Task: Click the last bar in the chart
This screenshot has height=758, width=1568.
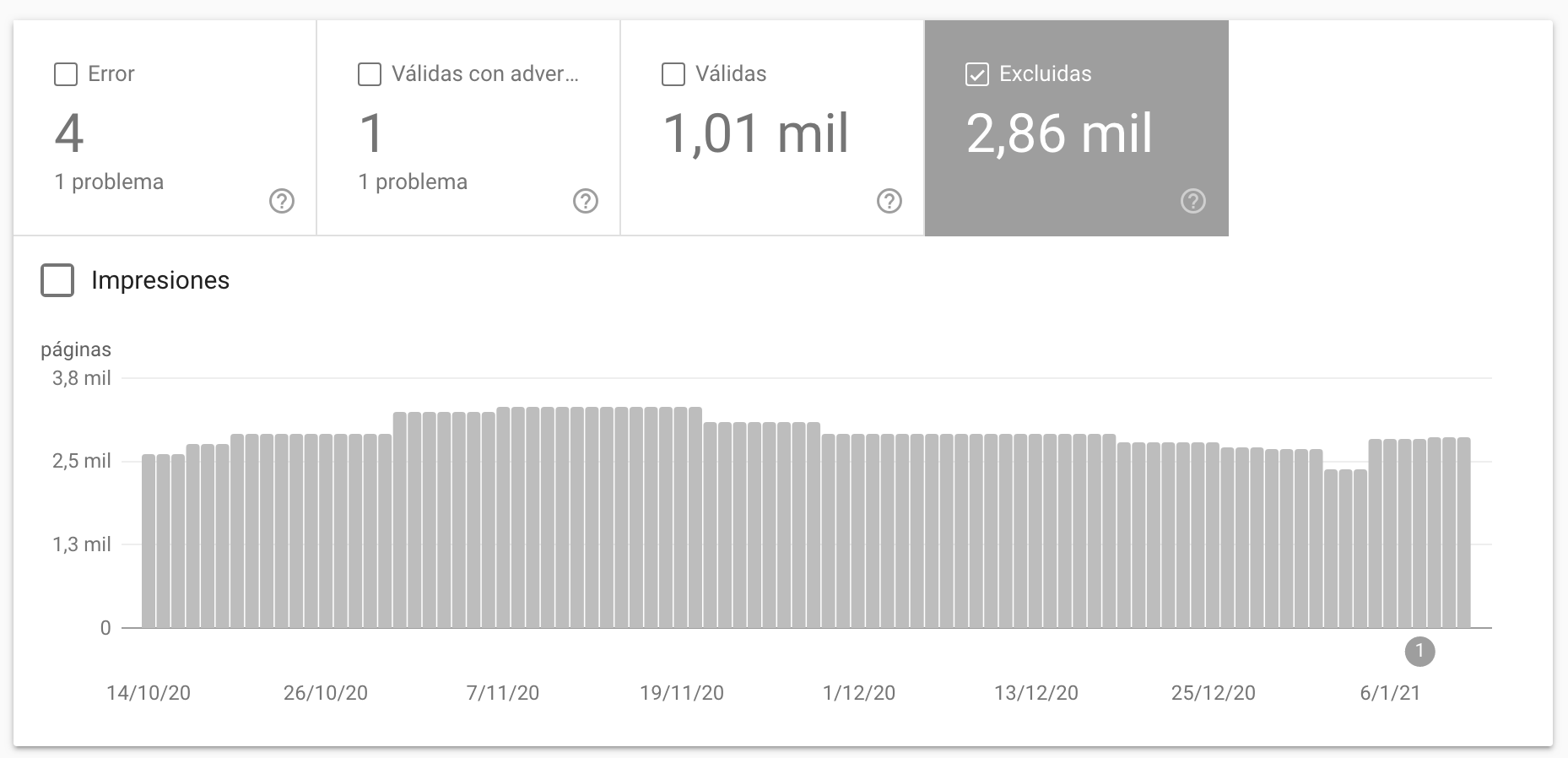Action: click(x=1463, y=532)
